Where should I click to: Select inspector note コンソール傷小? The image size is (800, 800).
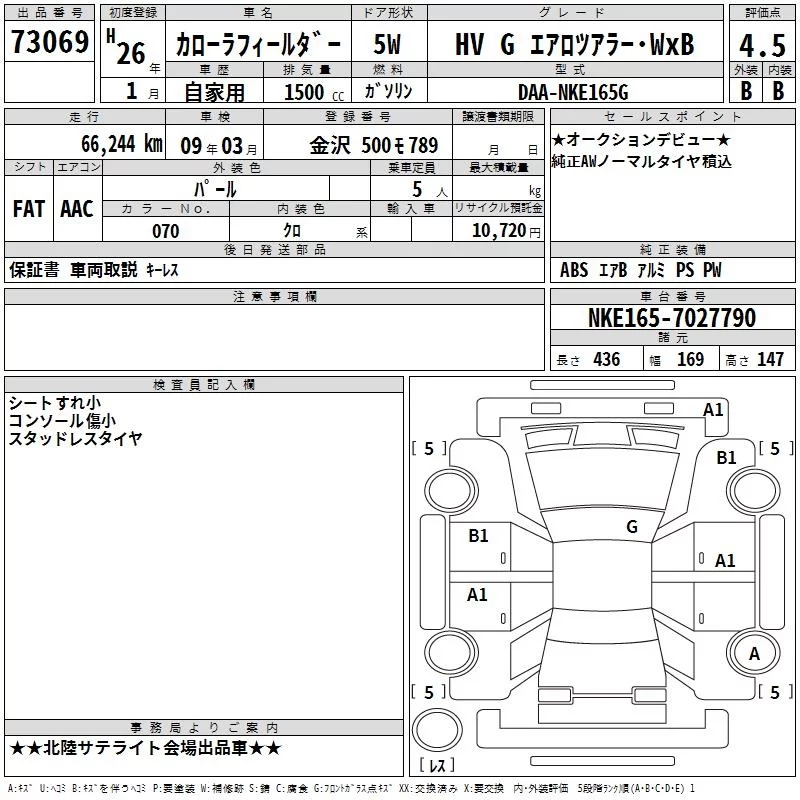point(62,421)
